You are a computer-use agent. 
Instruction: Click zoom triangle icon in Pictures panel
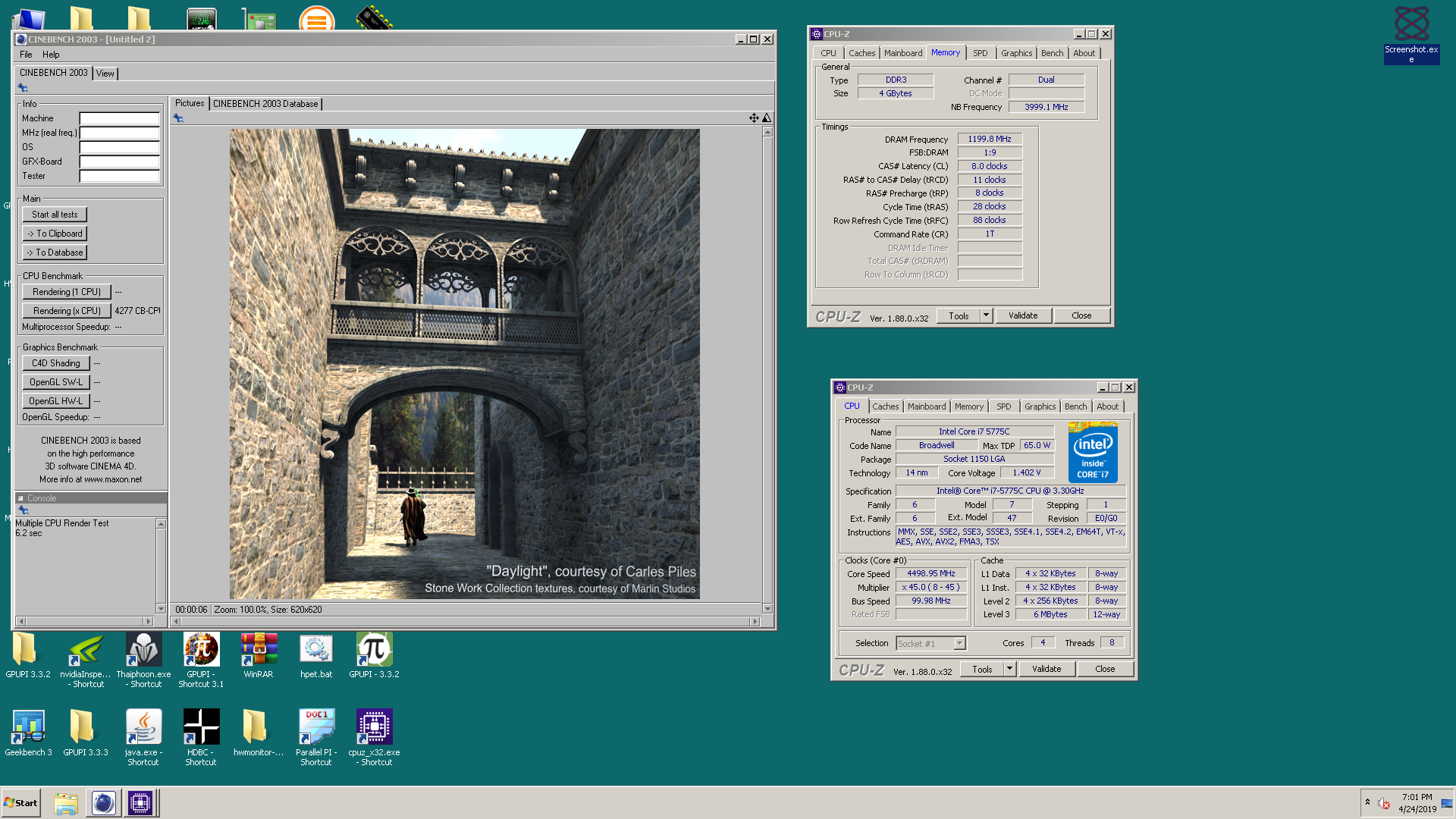pos(767,118)
